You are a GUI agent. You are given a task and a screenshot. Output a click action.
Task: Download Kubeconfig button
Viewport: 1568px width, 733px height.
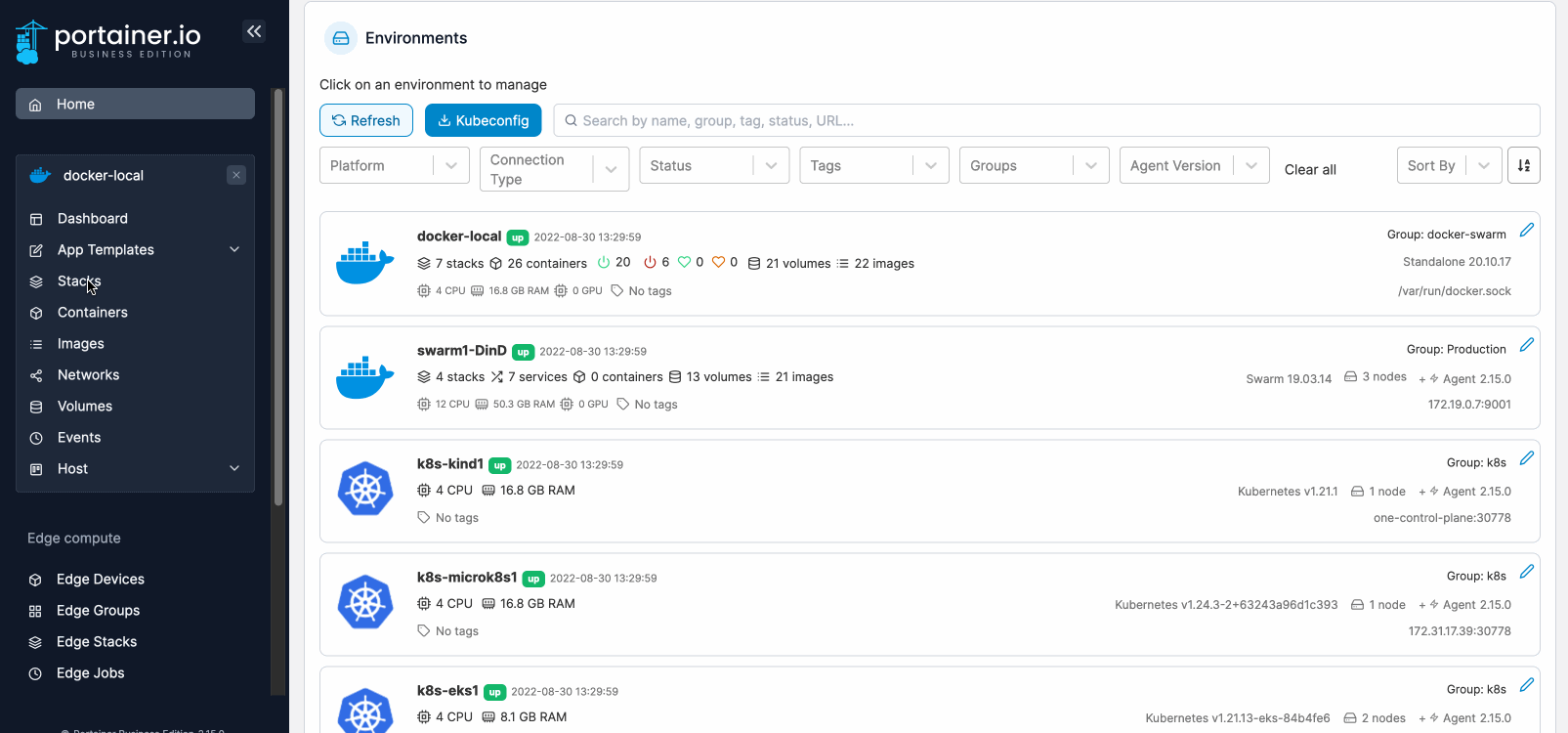(x=484, y=120)
